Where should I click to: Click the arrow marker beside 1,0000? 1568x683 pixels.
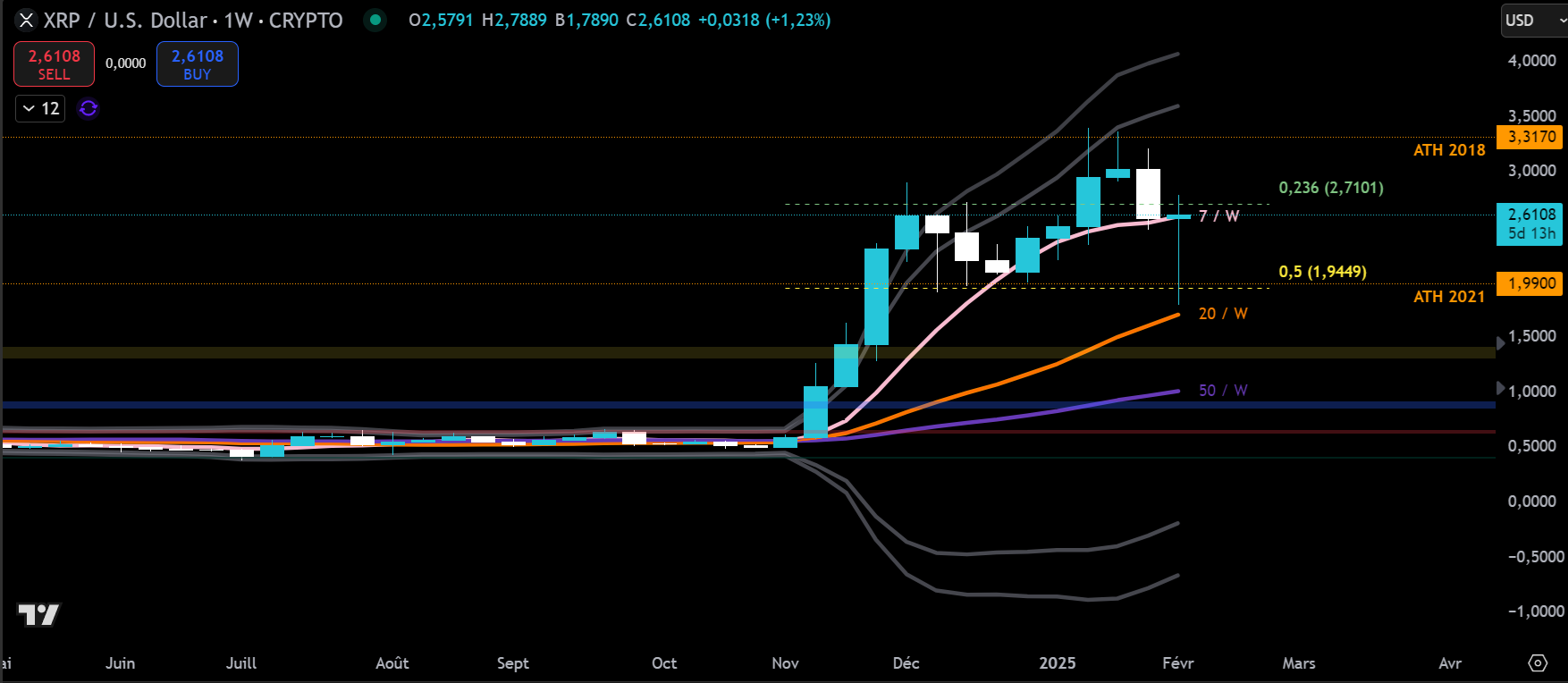coord(1501,388)
